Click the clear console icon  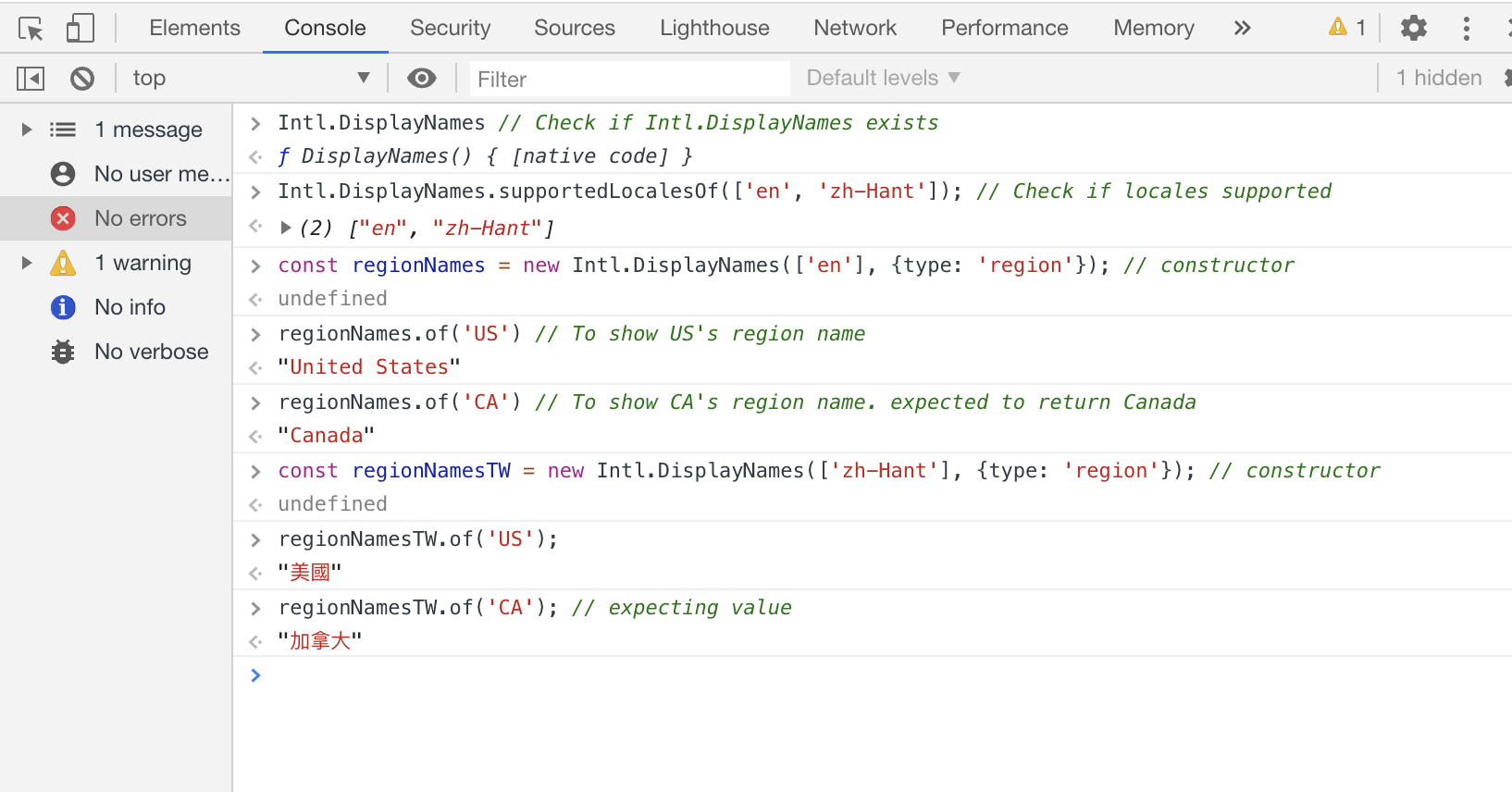pyautogui.click(x=82, y=79)
